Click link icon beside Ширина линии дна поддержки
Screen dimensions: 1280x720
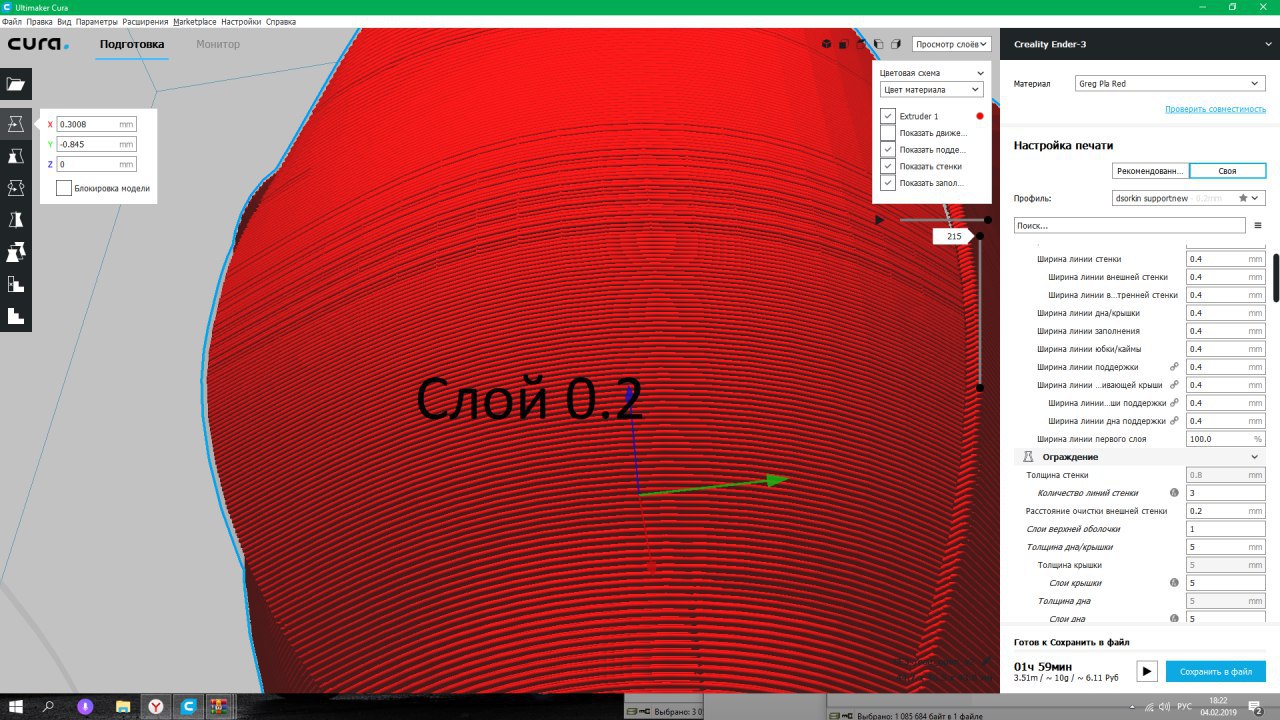point(1175,421)
